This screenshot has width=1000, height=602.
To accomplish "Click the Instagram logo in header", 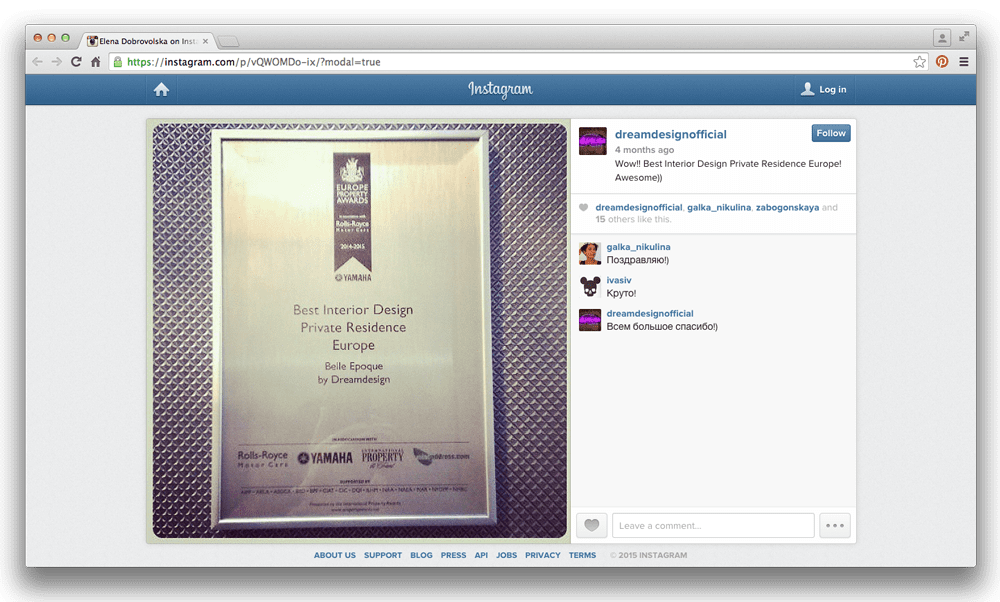I will pyautogui.click(x=501, y=89).
